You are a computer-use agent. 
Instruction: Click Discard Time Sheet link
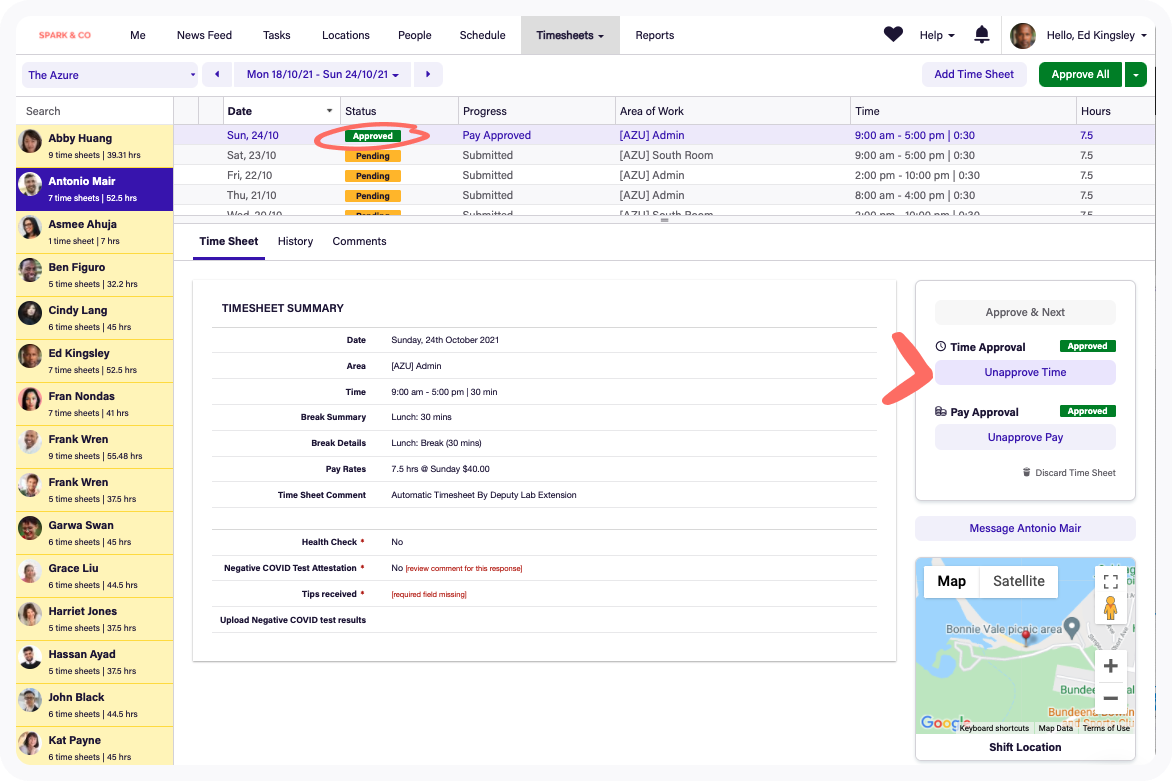point(1075,472)
